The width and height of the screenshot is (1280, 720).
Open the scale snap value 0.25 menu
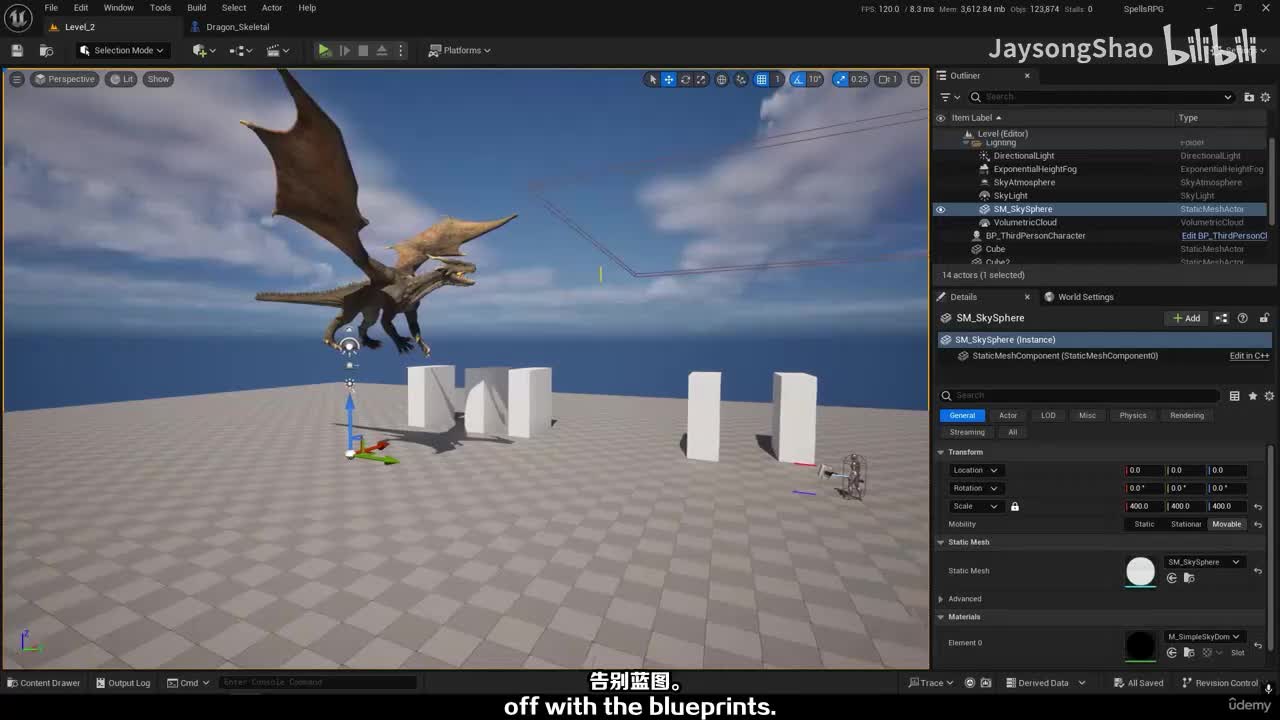859,79
